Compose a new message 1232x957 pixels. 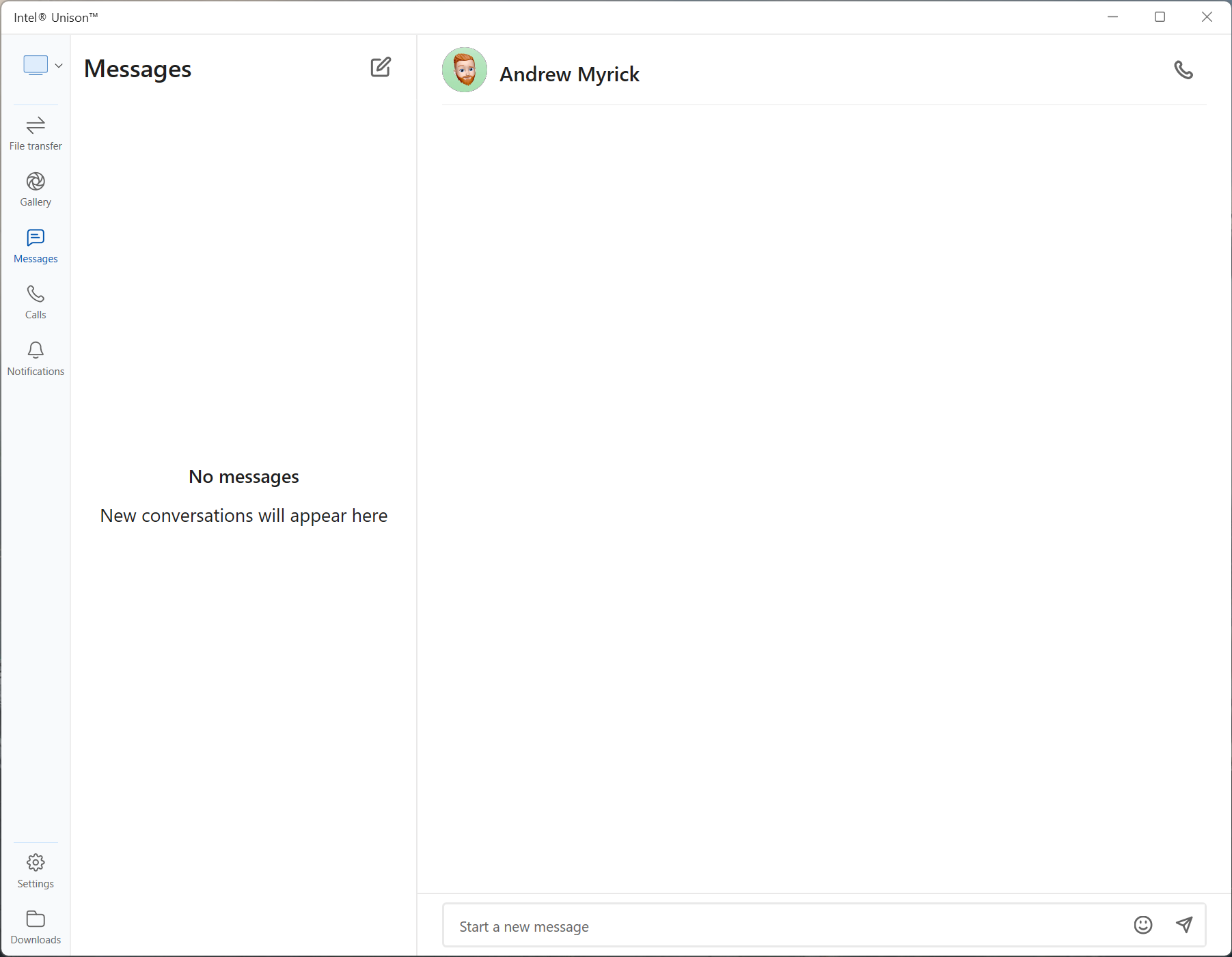381,67
